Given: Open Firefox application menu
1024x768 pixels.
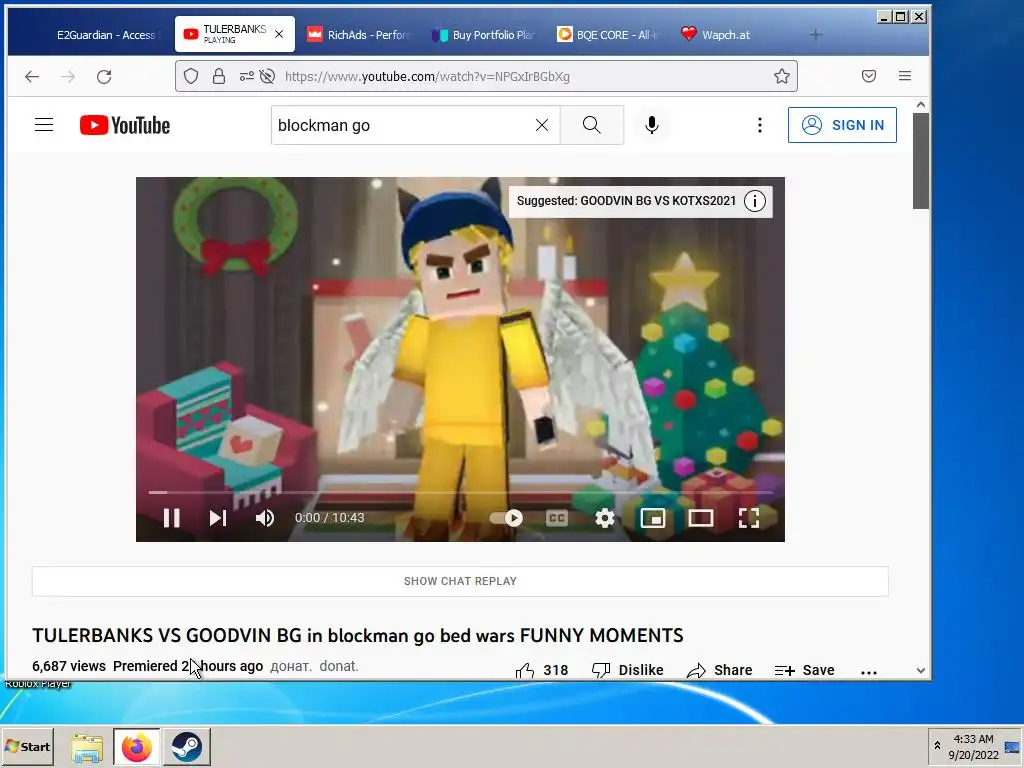Looking at the screenshot, I should click(x=904, y=76).
